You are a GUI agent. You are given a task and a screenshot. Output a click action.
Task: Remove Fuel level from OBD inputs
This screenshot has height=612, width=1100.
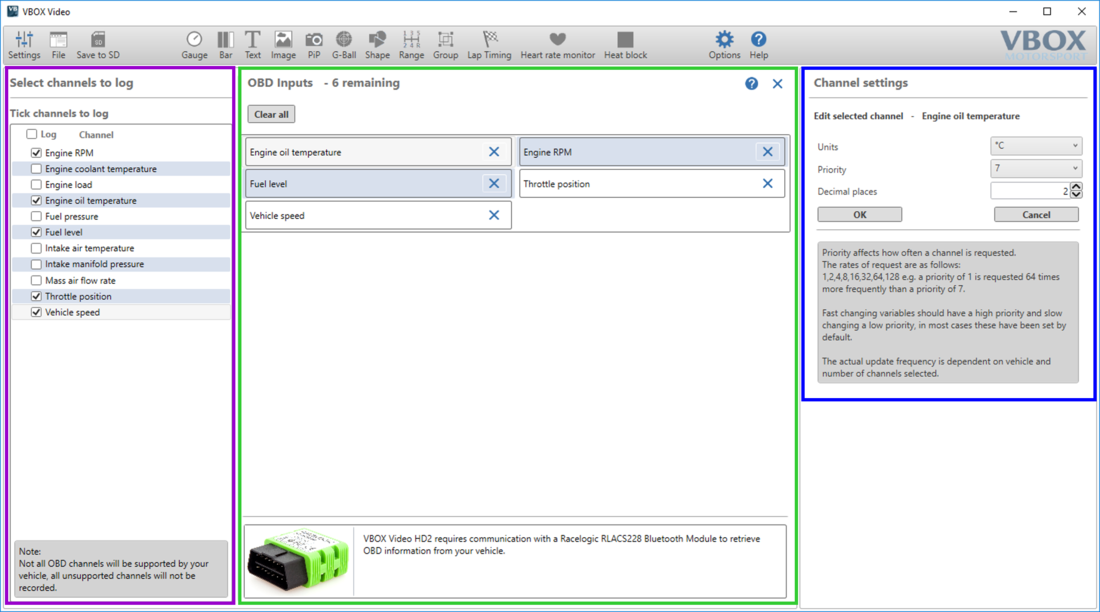coord(494,183)
